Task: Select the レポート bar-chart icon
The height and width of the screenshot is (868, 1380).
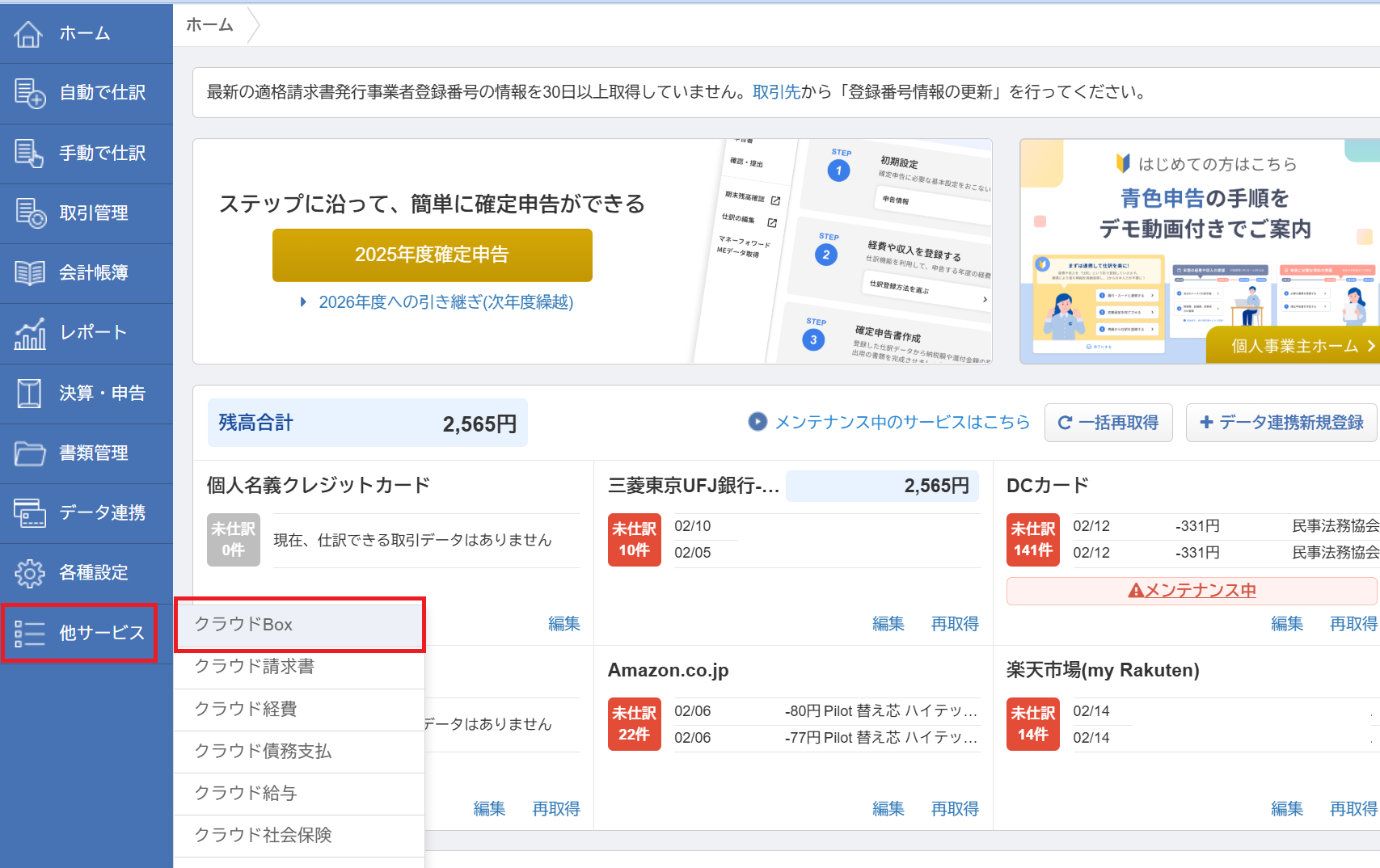Action: pyautogui.click(x=28, y=333)
